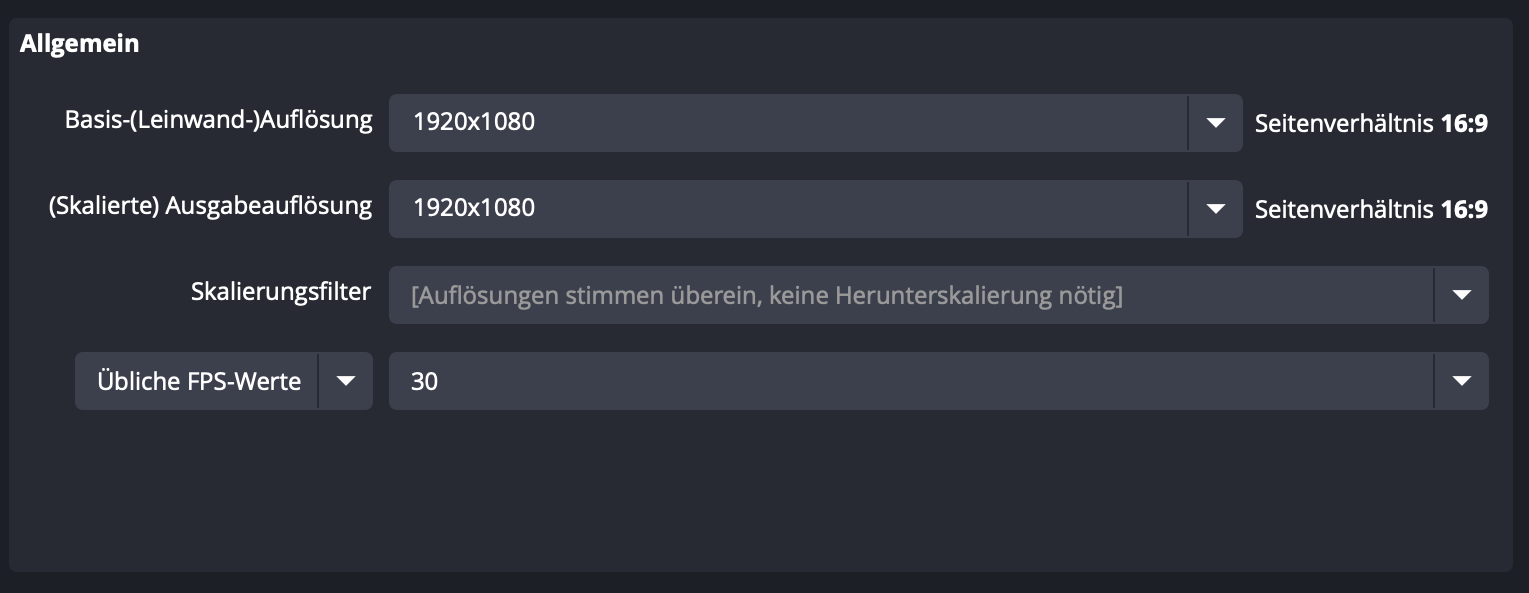Click the Allgemein section heading
Image resolution: width=1529 pixels, height=593 pixels.
[x=79, y=45]
